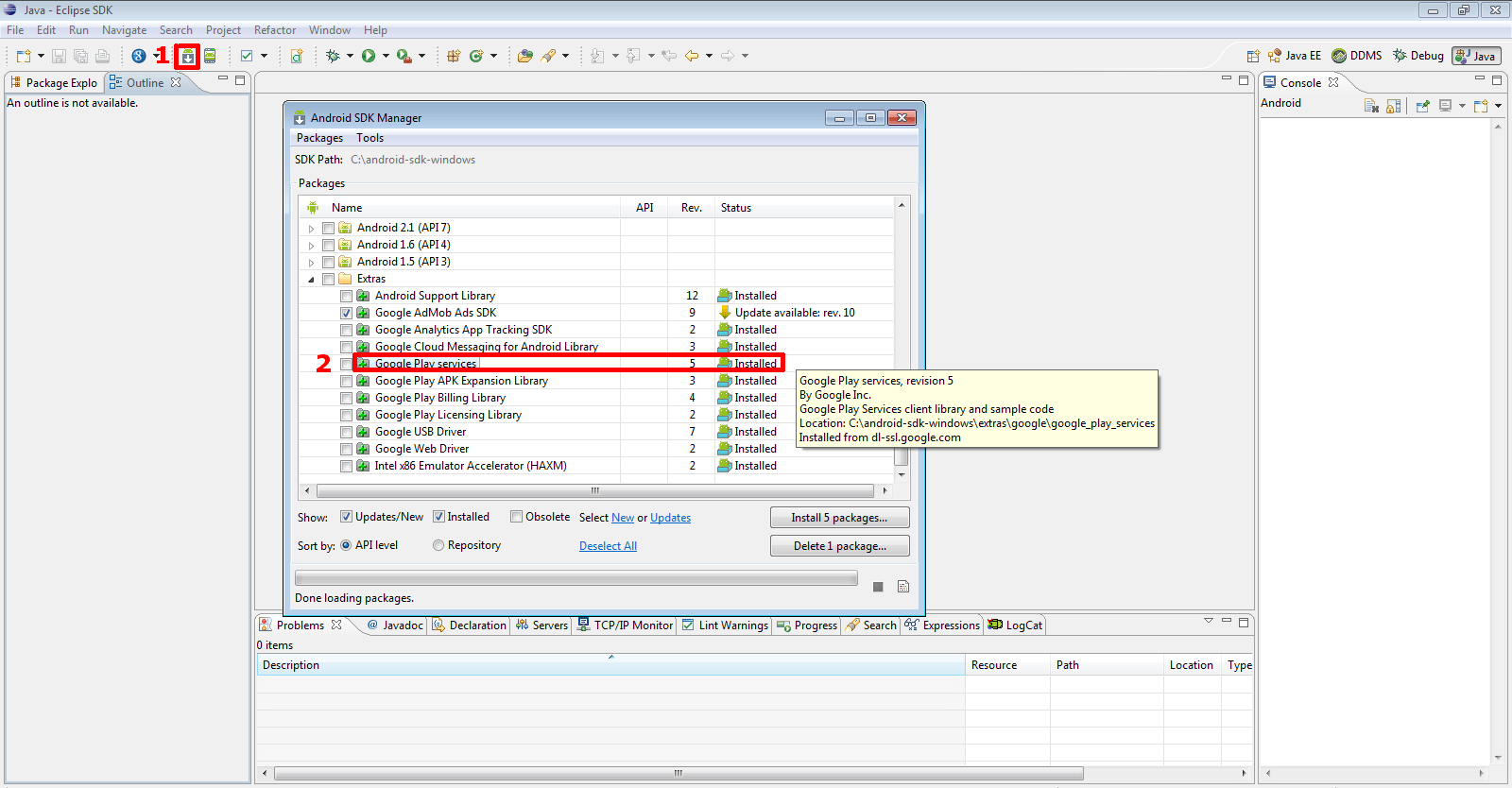Open the Android SDK Manager toolbar icon

(188, 57)
